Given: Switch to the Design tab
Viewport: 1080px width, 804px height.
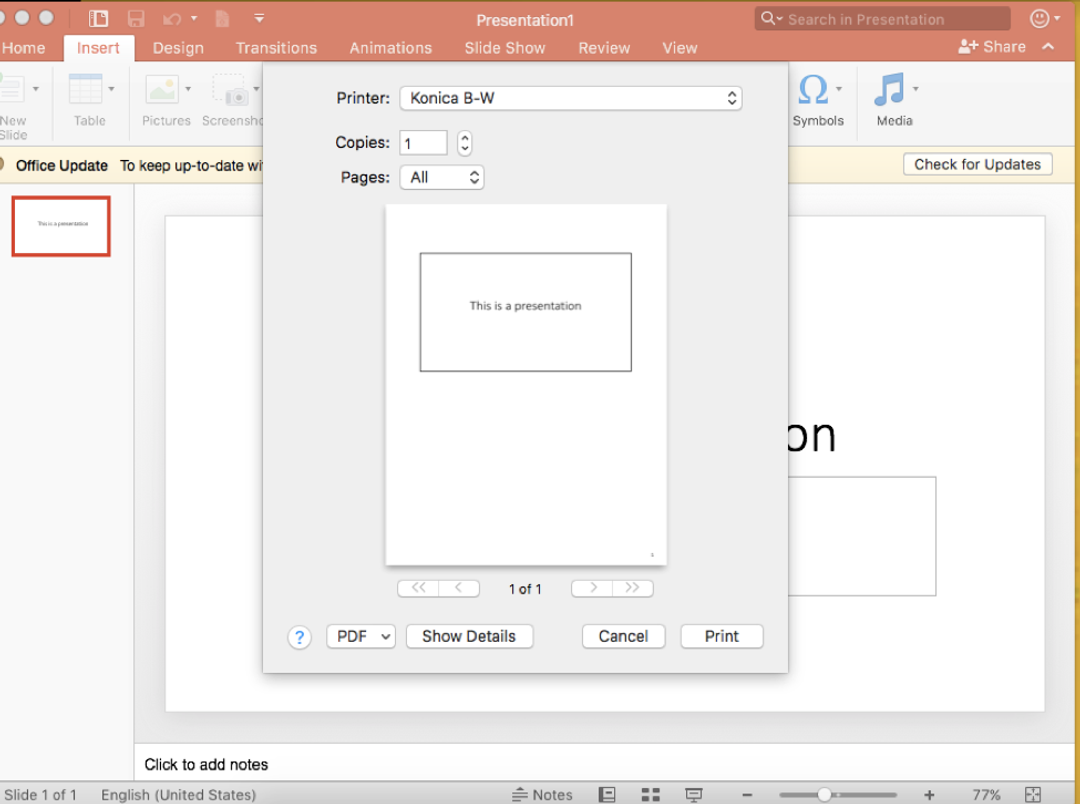Looking at the screenshot, I should point(178,47).
